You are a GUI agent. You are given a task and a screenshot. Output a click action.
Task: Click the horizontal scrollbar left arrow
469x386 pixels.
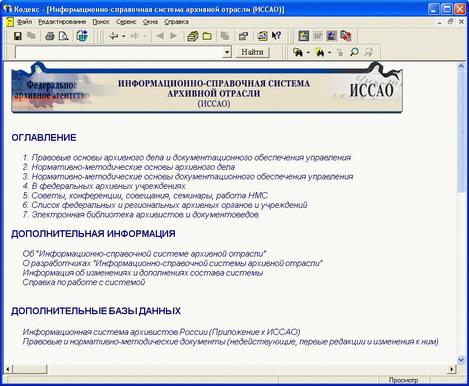[8, 369]
